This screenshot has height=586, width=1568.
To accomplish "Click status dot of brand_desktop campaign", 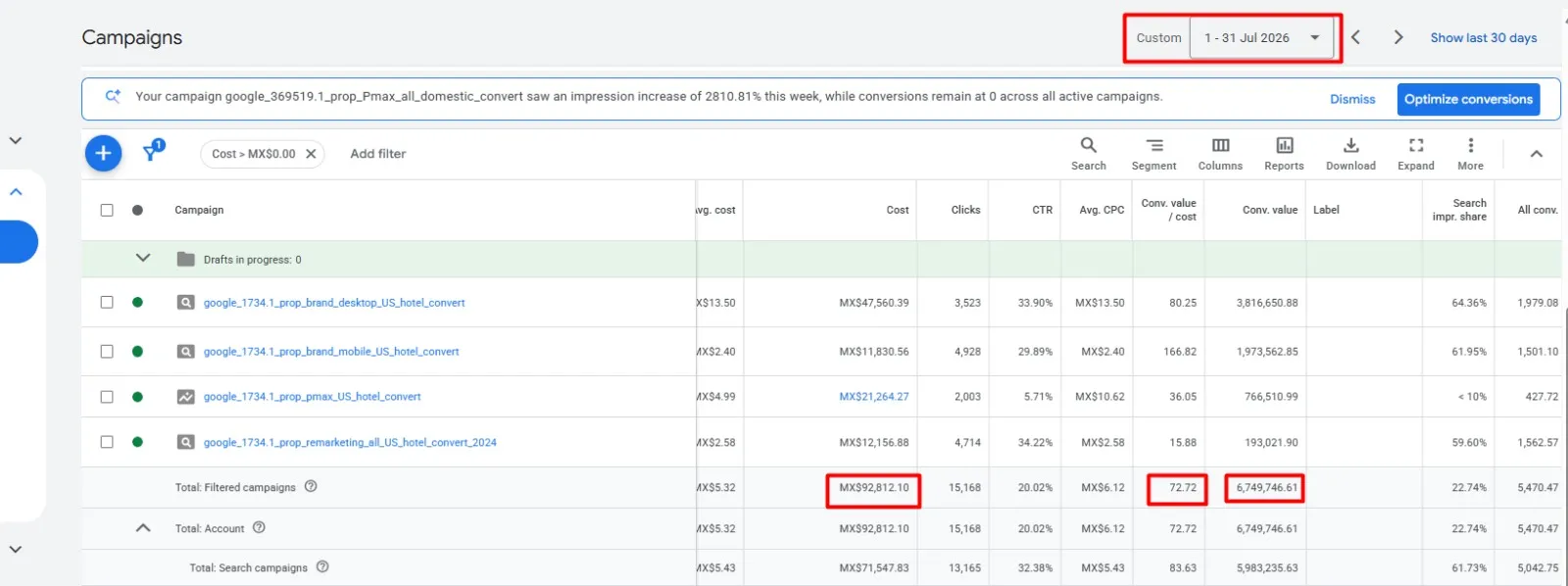I will pyautogui.click(x=137, y=302).
